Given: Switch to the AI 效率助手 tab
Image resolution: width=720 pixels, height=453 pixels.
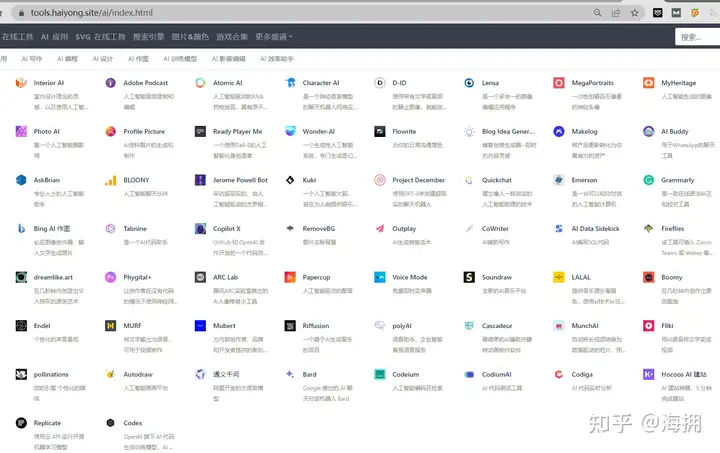Looking at the screenshot, I should [x=277, y=59].
